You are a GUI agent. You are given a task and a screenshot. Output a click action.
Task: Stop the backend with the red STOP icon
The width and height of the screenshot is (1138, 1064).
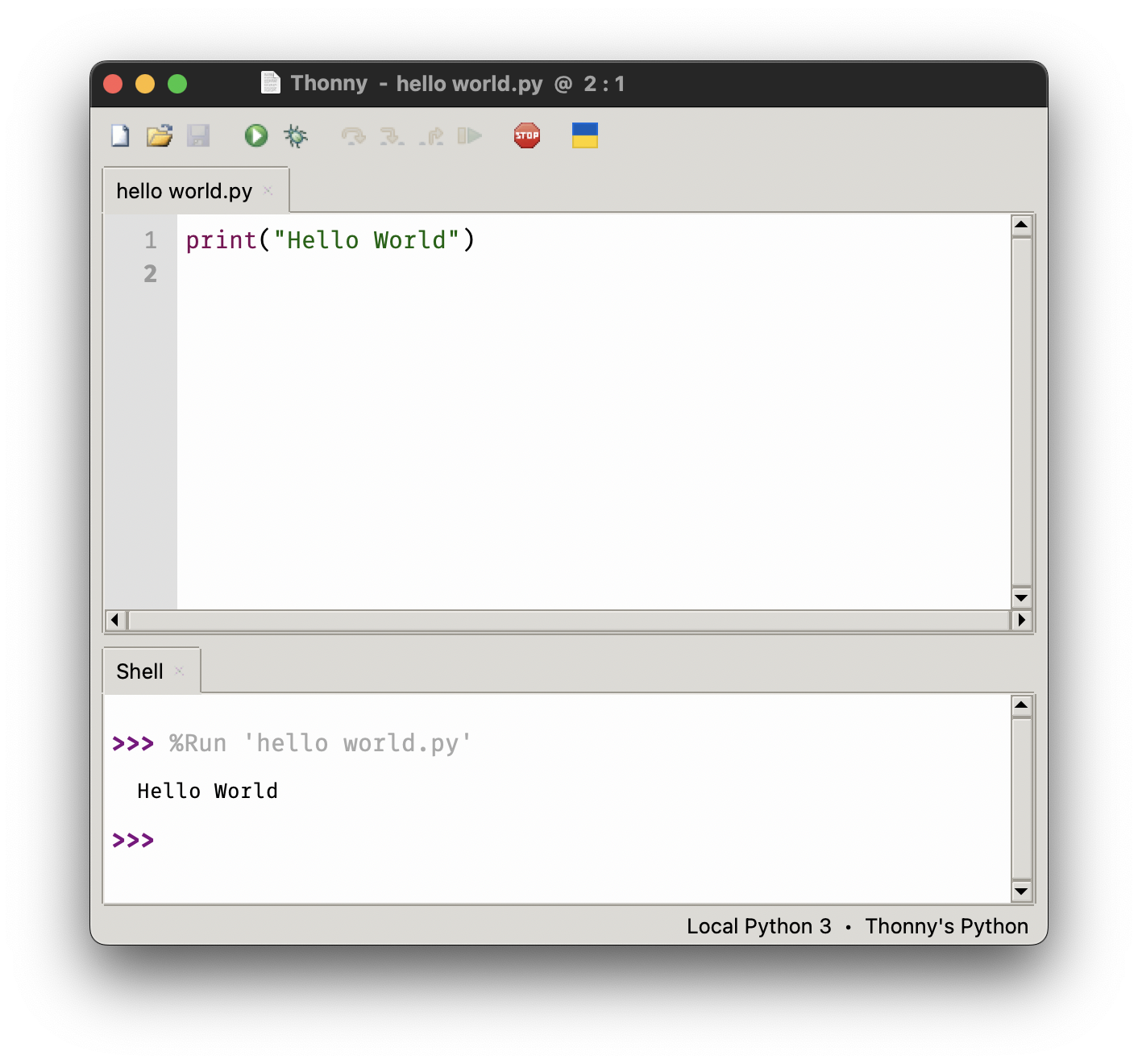coord(527,135)
